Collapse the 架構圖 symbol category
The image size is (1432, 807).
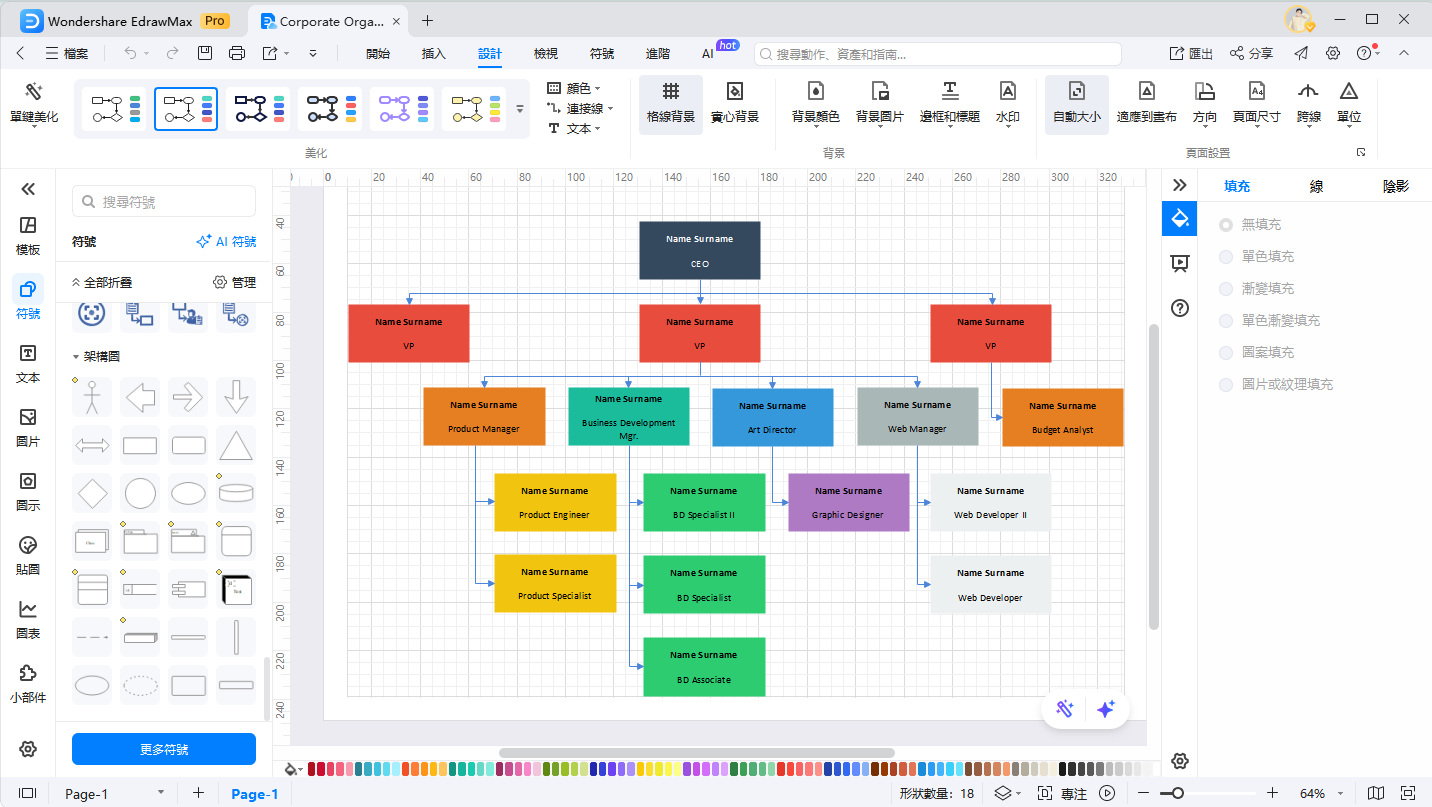[76, 356]
